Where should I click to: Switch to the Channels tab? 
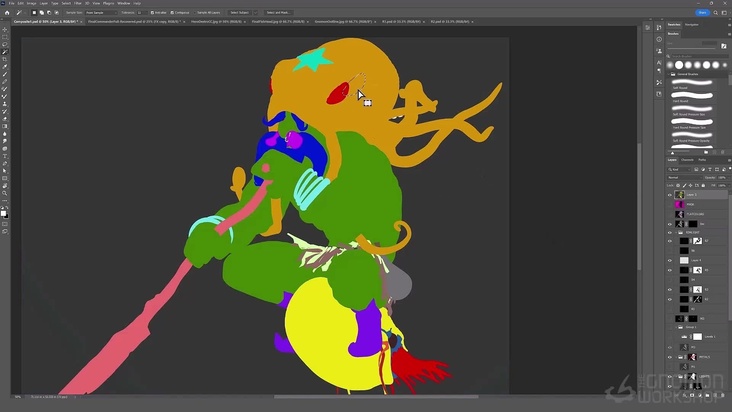[x=687, y=160]
